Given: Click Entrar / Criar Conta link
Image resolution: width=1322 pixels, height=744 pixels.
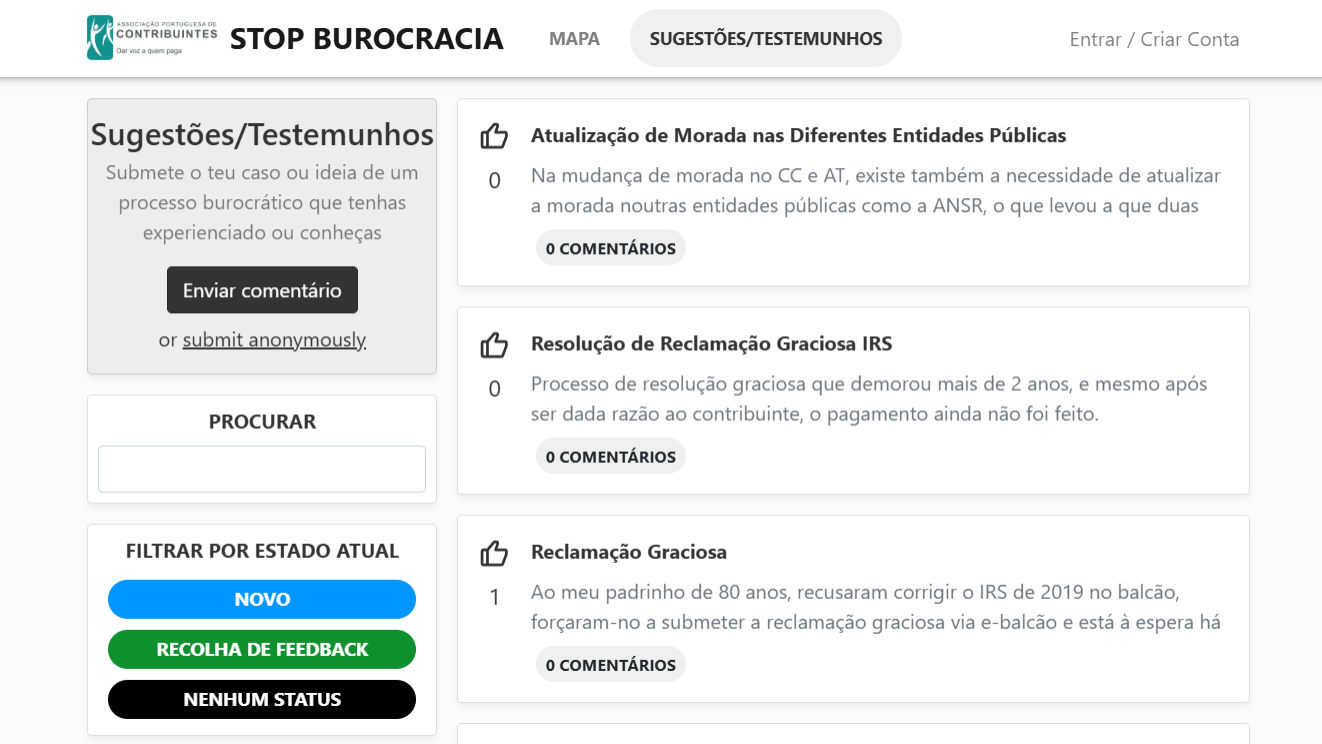Looking at the screenshot, I should click(x=1154, y=39).
